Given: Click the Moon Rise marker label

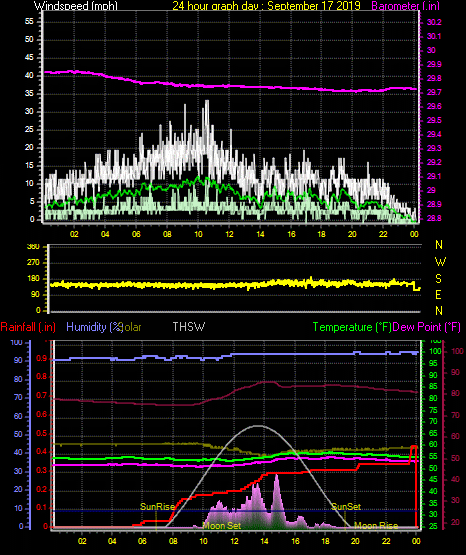Looking at the screenshot, I should (376, 526).
